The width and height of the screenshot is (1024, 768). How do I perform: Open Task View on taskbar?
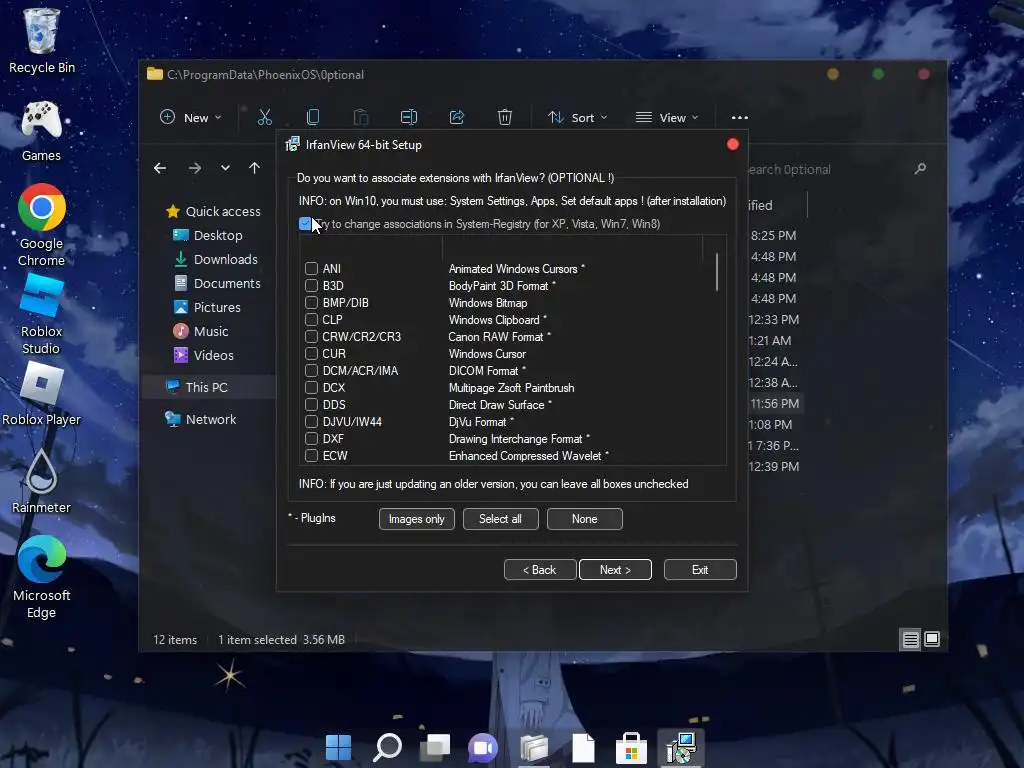pyautogui.click(x=435, y=748)
